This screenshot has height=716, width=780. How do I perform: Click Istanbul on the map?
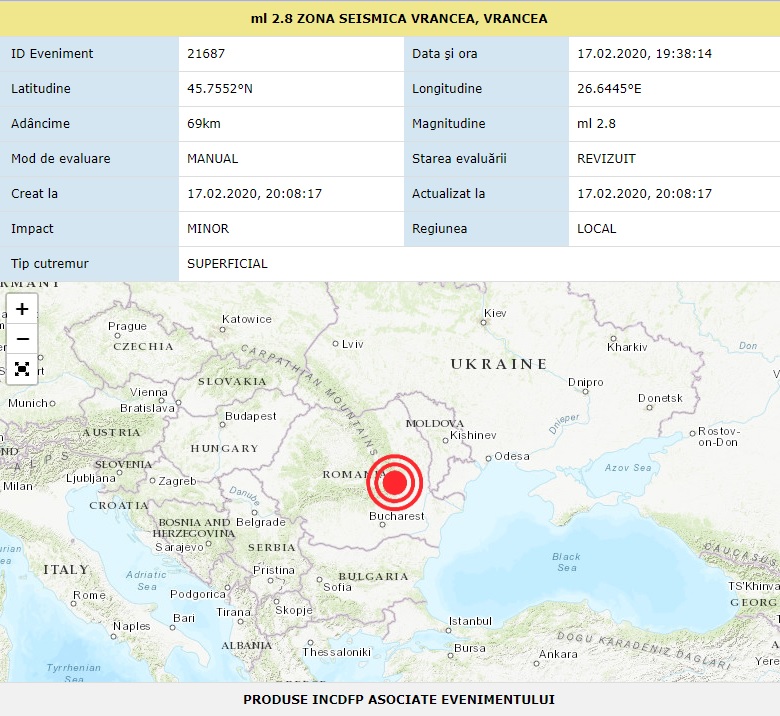(x=470, y=621)
